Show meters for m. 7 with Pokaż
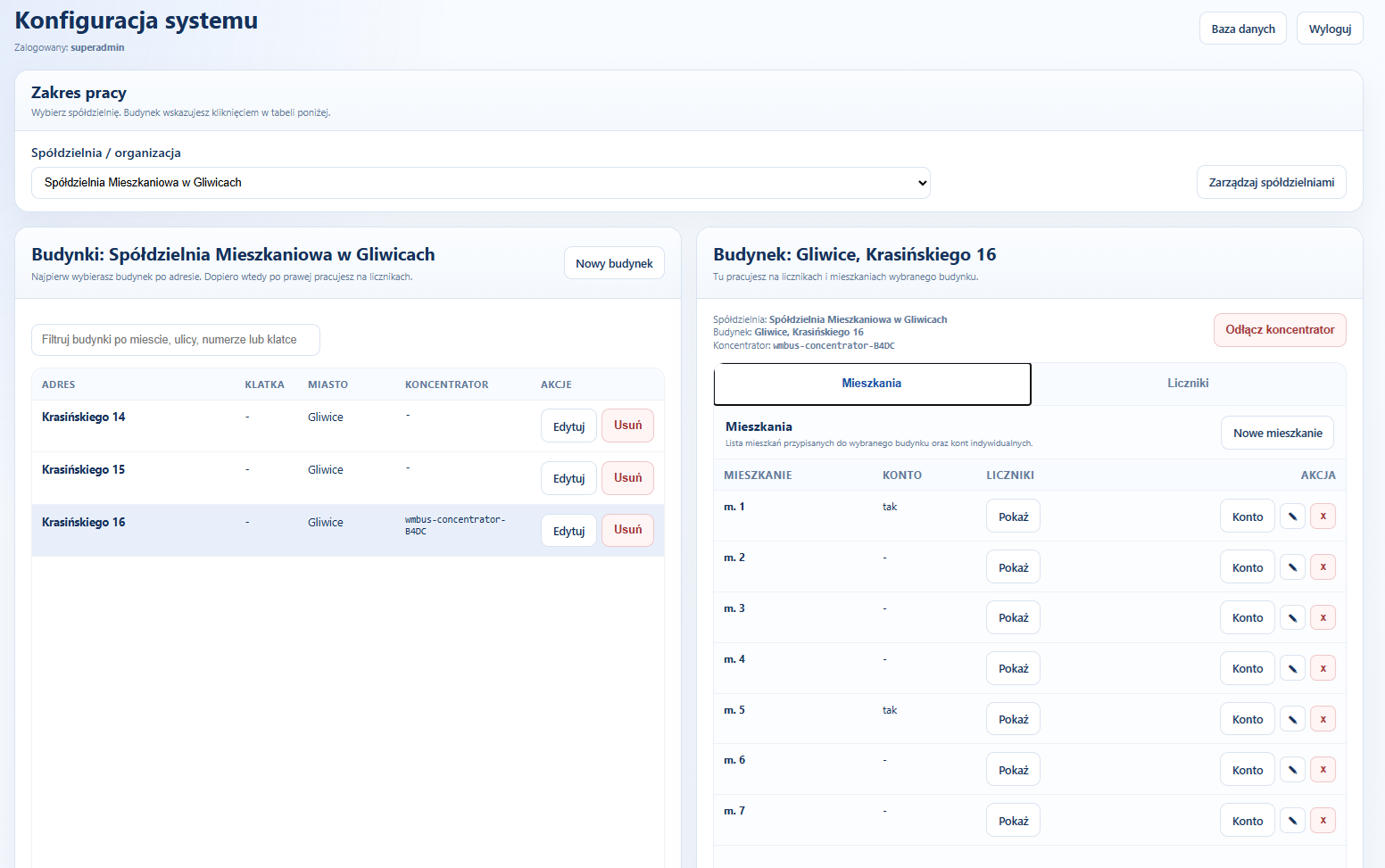Viewport: 1385px width, 868px height. pyautogui.click(x=1013, y=821)
